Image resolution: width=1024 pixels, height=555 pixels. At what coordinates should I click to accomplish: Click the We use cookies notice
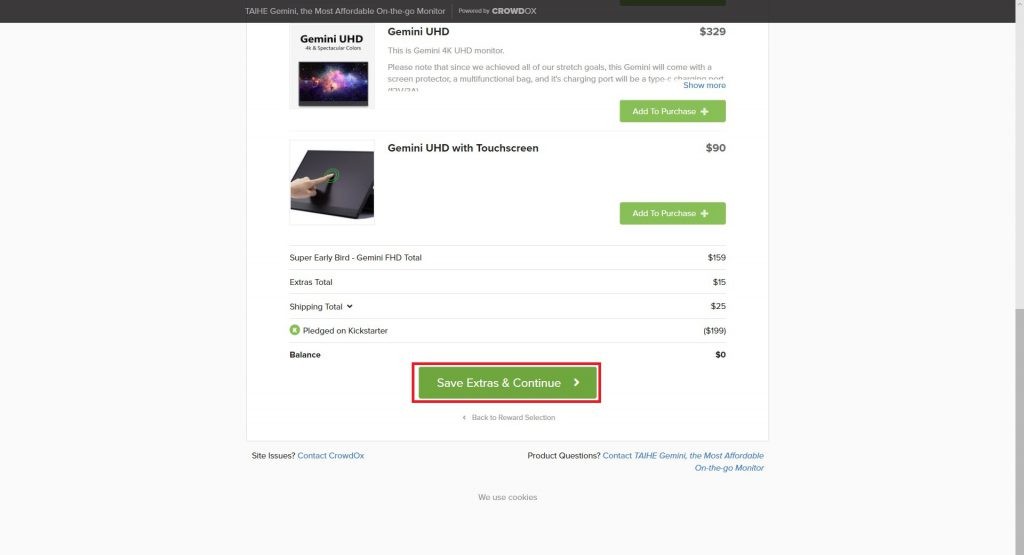click(x=507, y=498)
